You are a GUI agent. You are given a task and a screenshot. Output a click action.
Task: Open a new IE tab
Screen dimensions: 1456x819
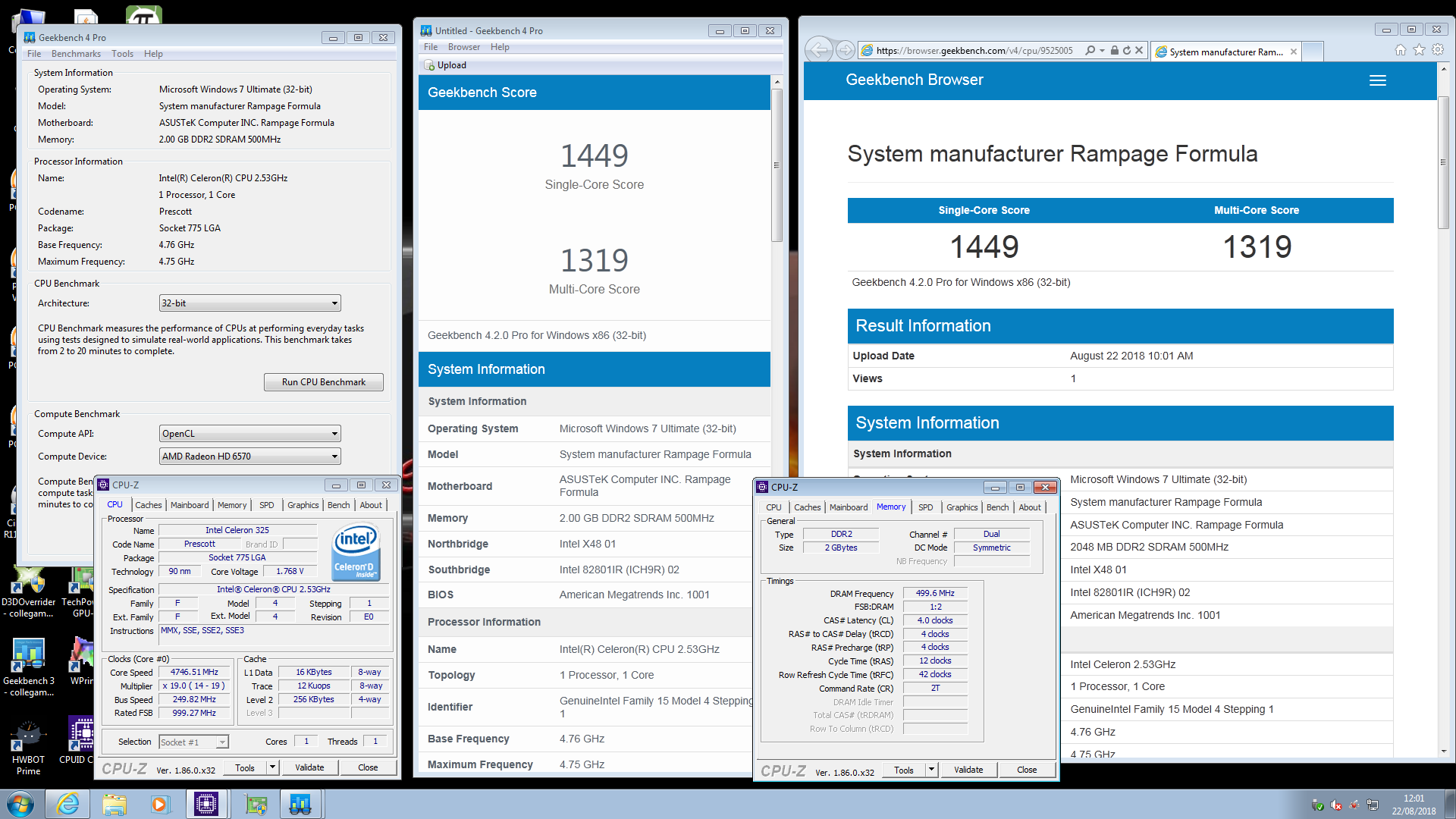1313,52
